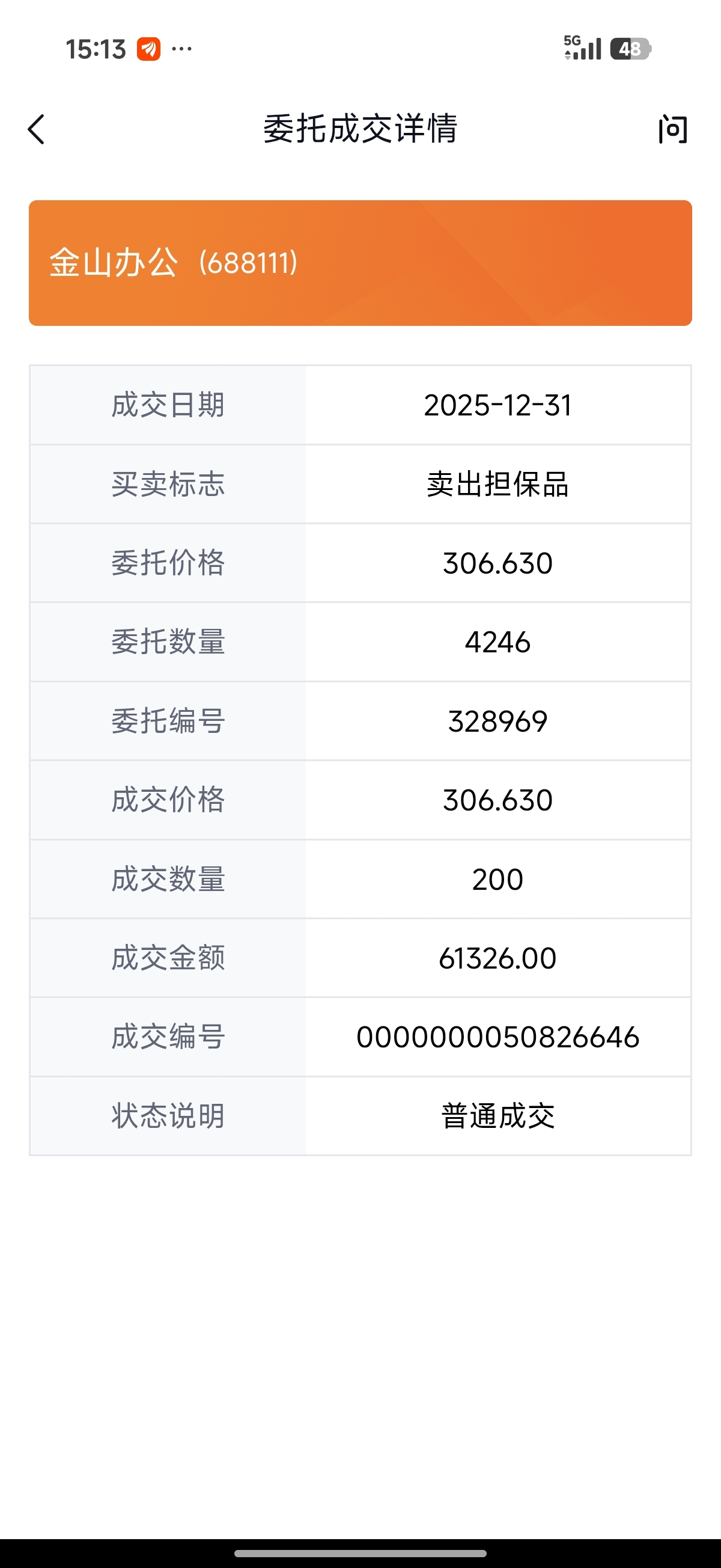Tap the 成交数量 value 200
The width and height of the screenshot is (721, 1568).
pyautogui.click(x=497, y=879)
